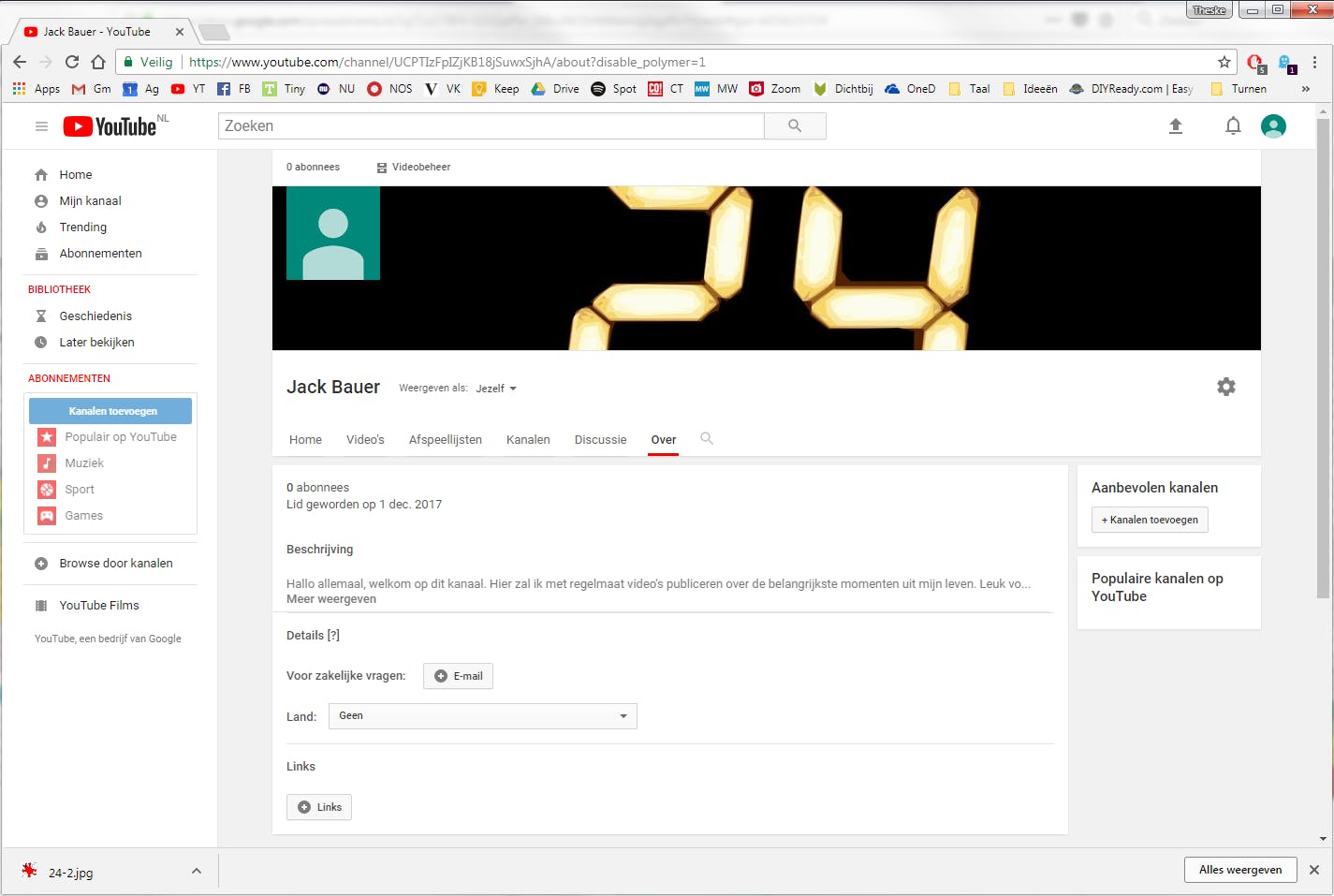This screenshot has height=896, width=1334.
Task: Open the Spot Spotify bookmark
Action: (x=614, y=89)
